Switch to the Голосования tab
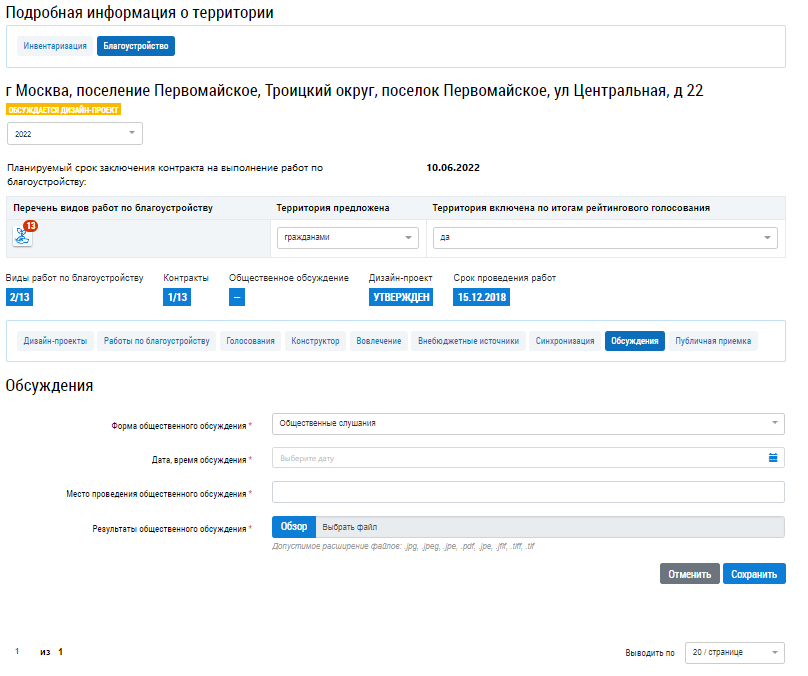Image resolution: width=808 pixels, height=676 pixels. click(x=250, y=341)
